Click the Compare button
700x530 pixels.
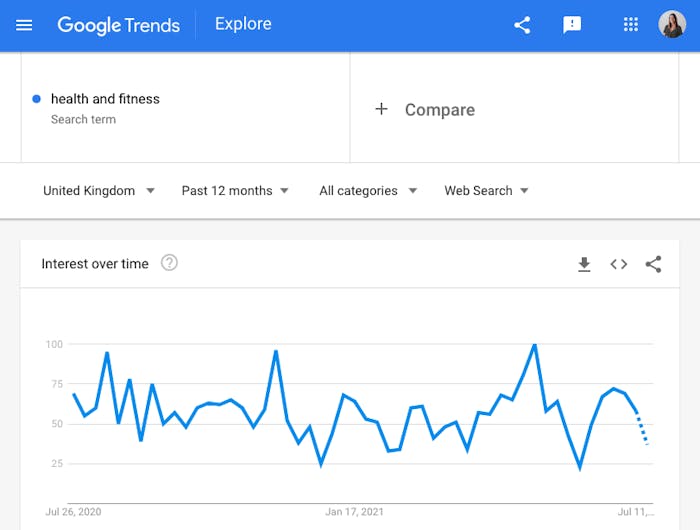[x=439, y=110]
